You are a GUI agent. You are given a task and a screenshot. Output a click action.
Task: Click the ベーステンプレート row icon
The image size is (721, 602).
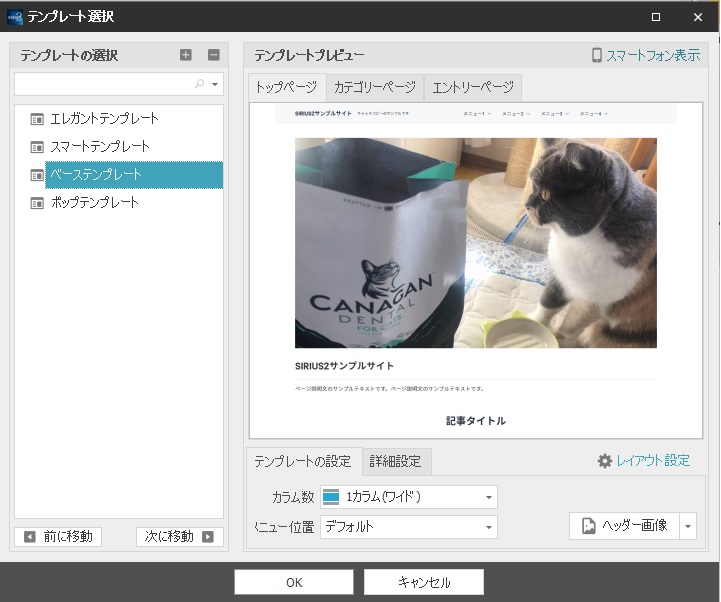(37, 175)
